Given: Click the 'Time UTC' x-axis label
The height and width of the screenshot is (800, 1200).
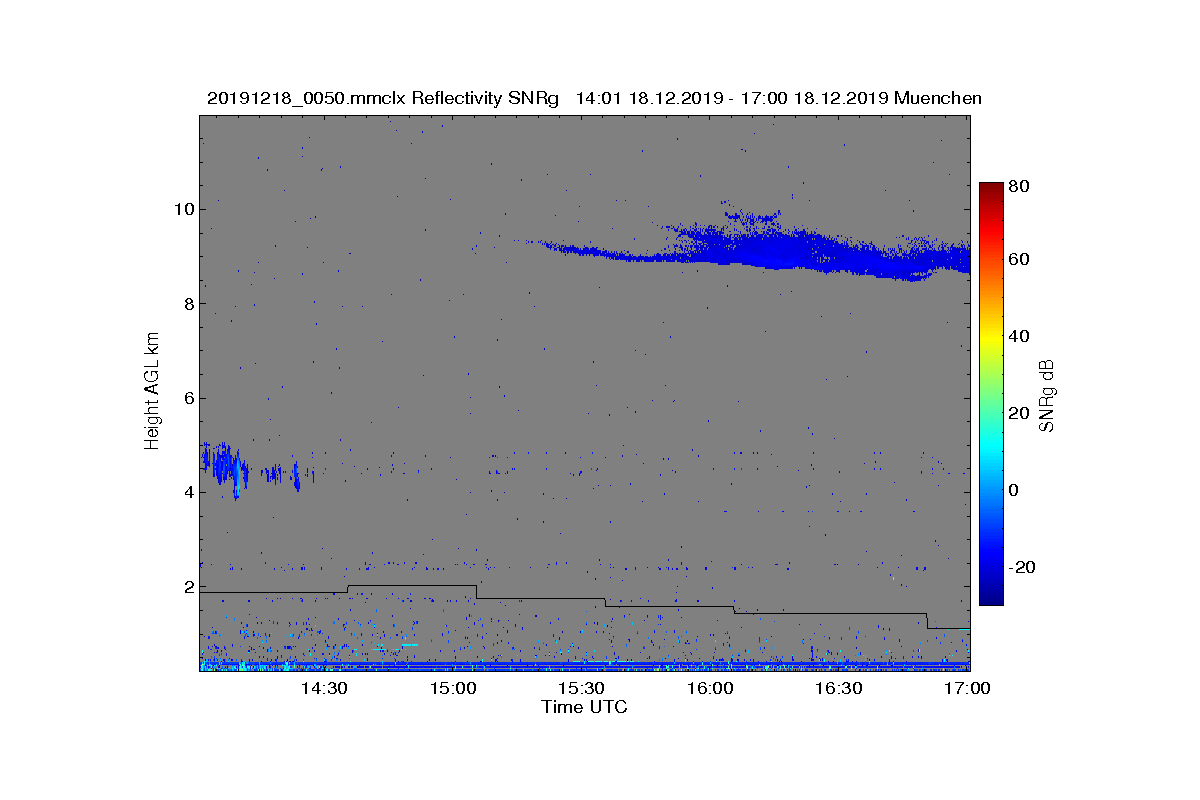Looking at the screenshot, I should 585,707.
